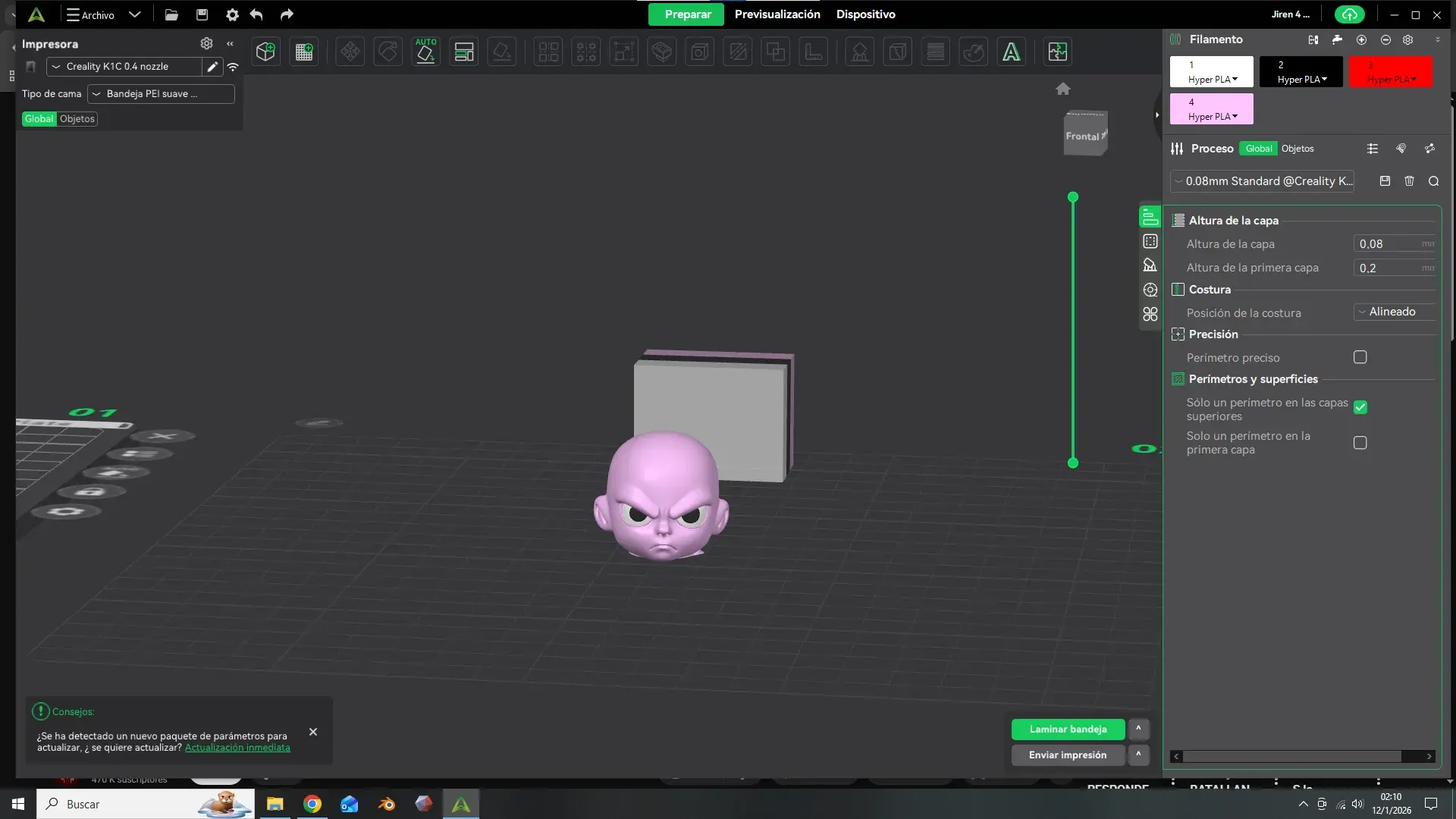This screenshot has width=1456, height=819.
Task: Enable the Perímetro preciso checkbox
Action: (1360, 357)
